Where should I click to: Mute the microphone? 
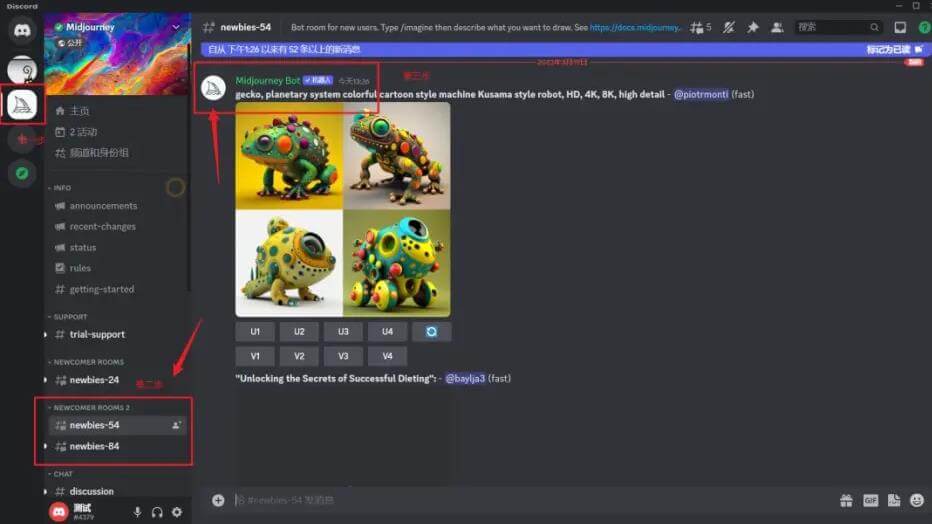(138, 512)
